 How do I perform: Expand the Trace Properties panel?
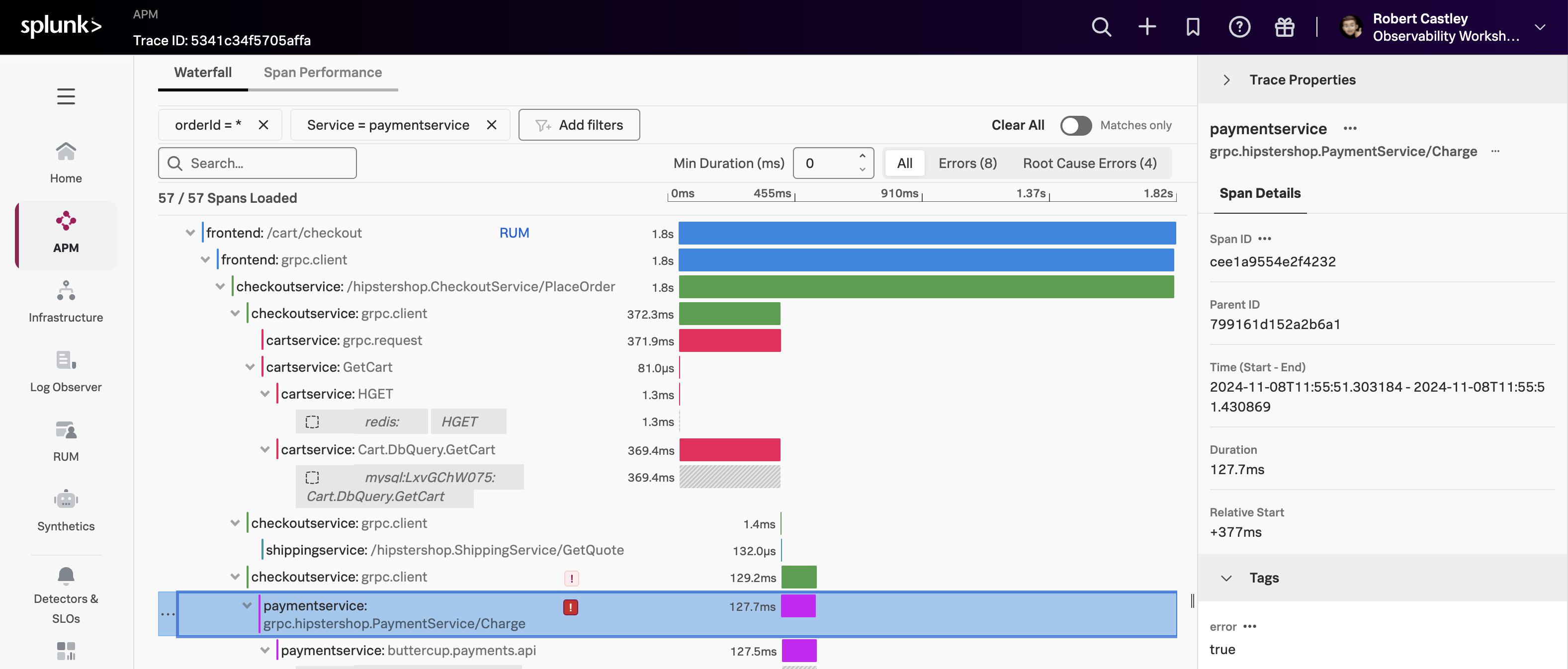click(1226, 80)
